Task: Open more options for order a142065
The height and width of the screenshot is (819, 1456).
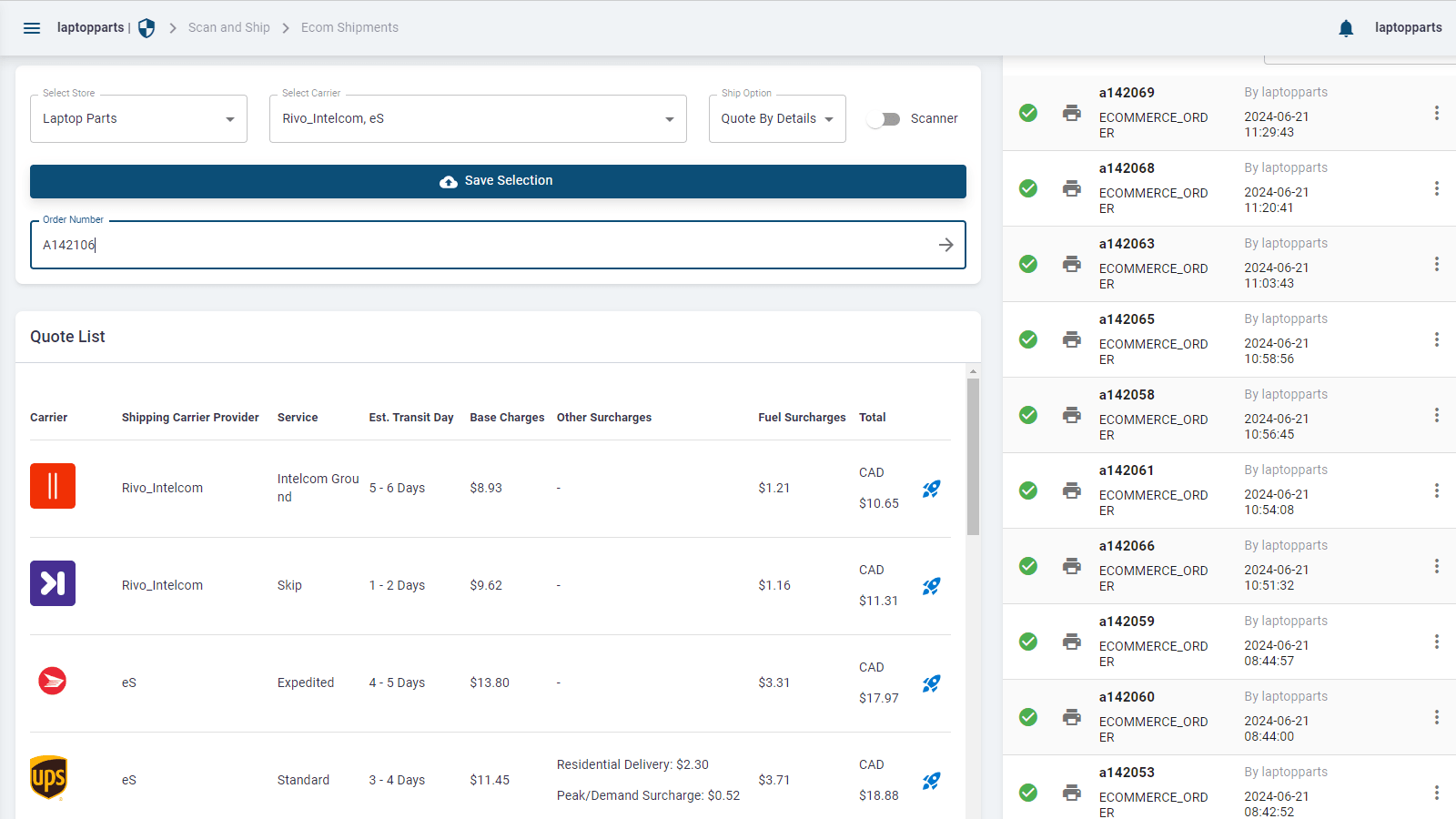Action: click(1437, 339)
